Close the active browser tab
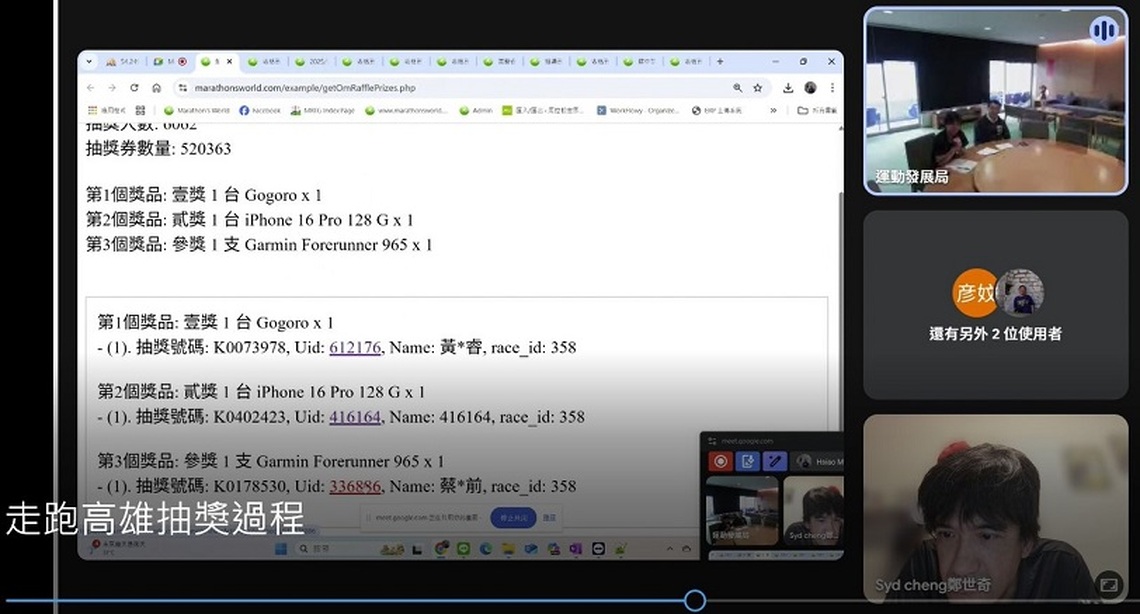 coord(230,62)
